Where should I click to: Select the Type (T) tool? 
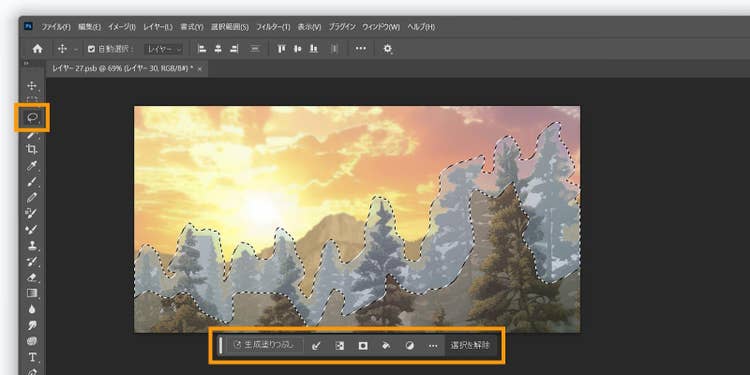point(32,357)
